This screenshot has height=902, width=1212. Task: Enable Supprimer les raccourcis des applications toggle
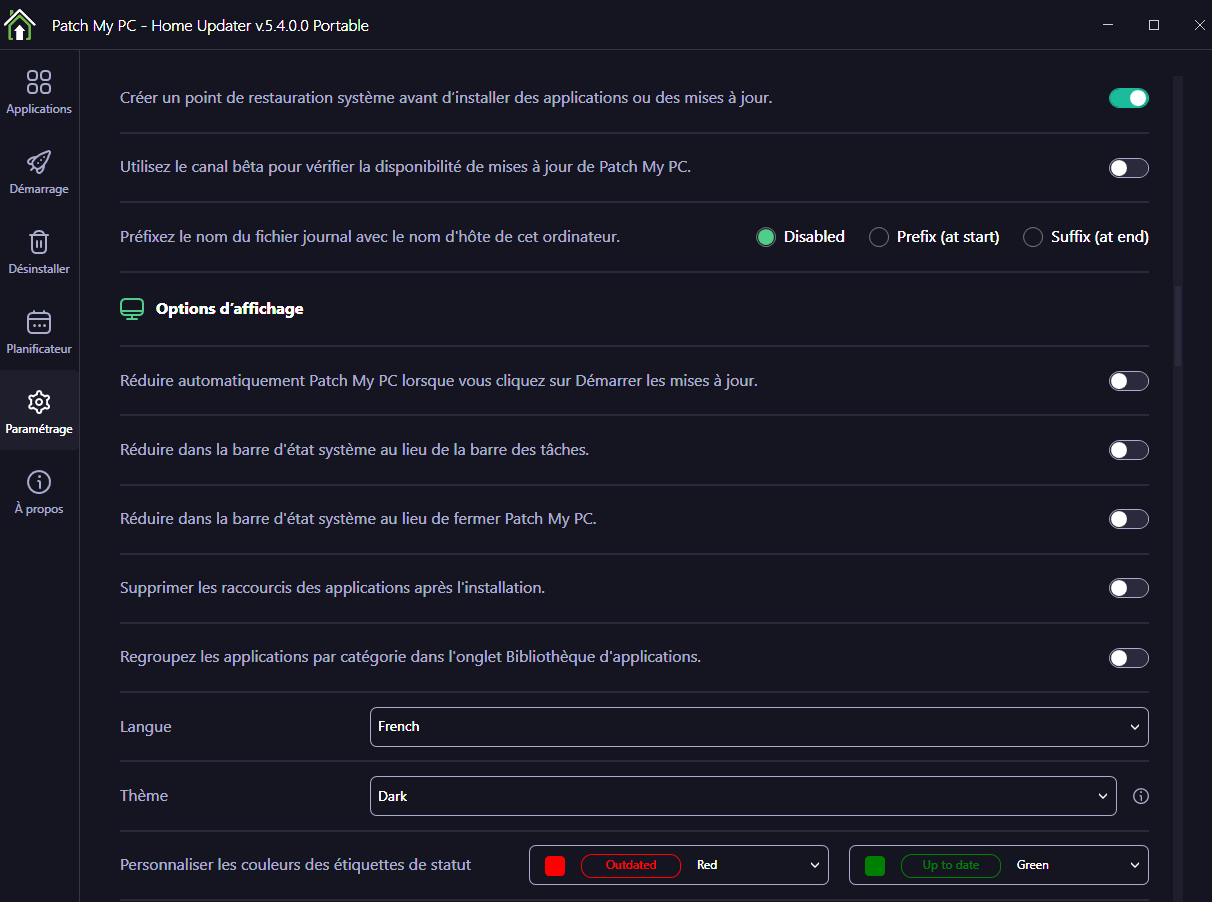click(x=1129, y=588)
